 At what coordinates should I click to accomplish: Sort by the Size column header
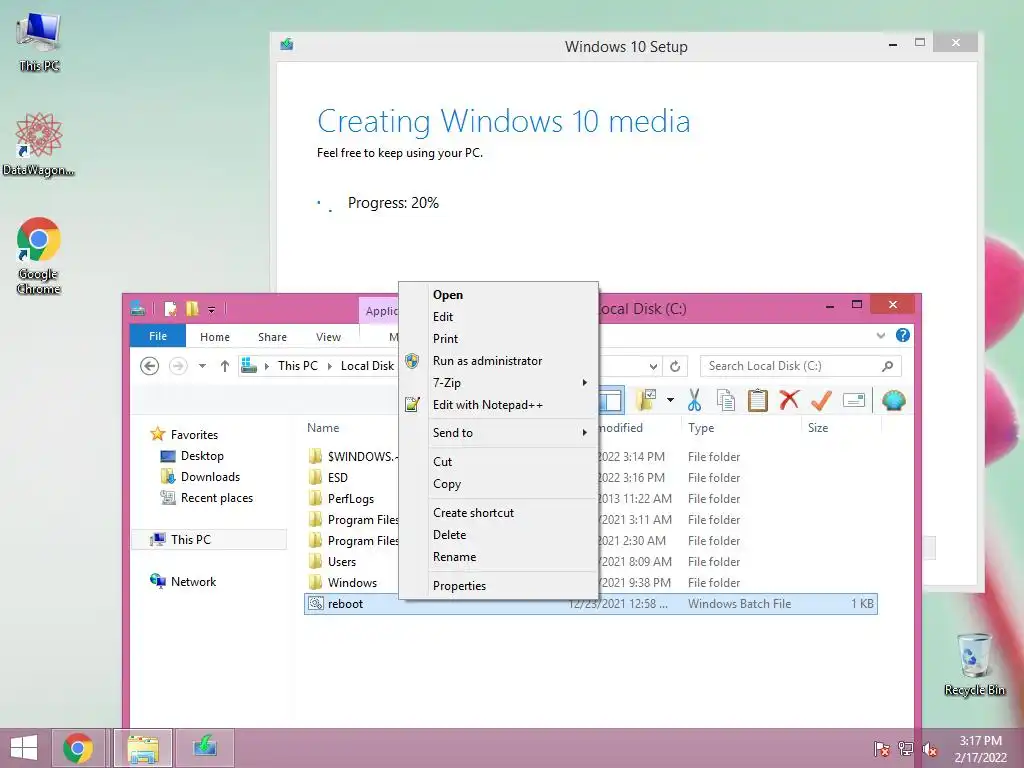818,428
